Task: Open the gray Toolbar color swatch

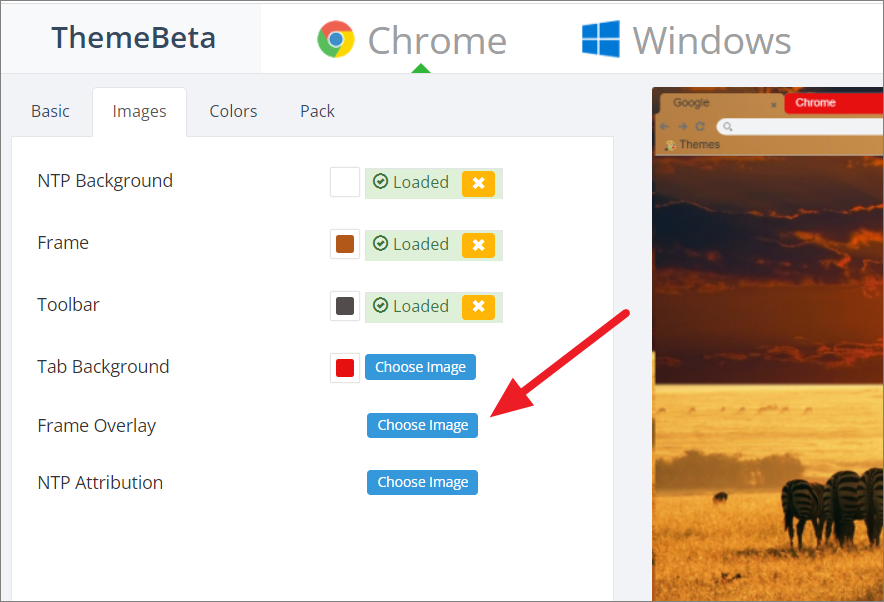Action: pos(345,306)
